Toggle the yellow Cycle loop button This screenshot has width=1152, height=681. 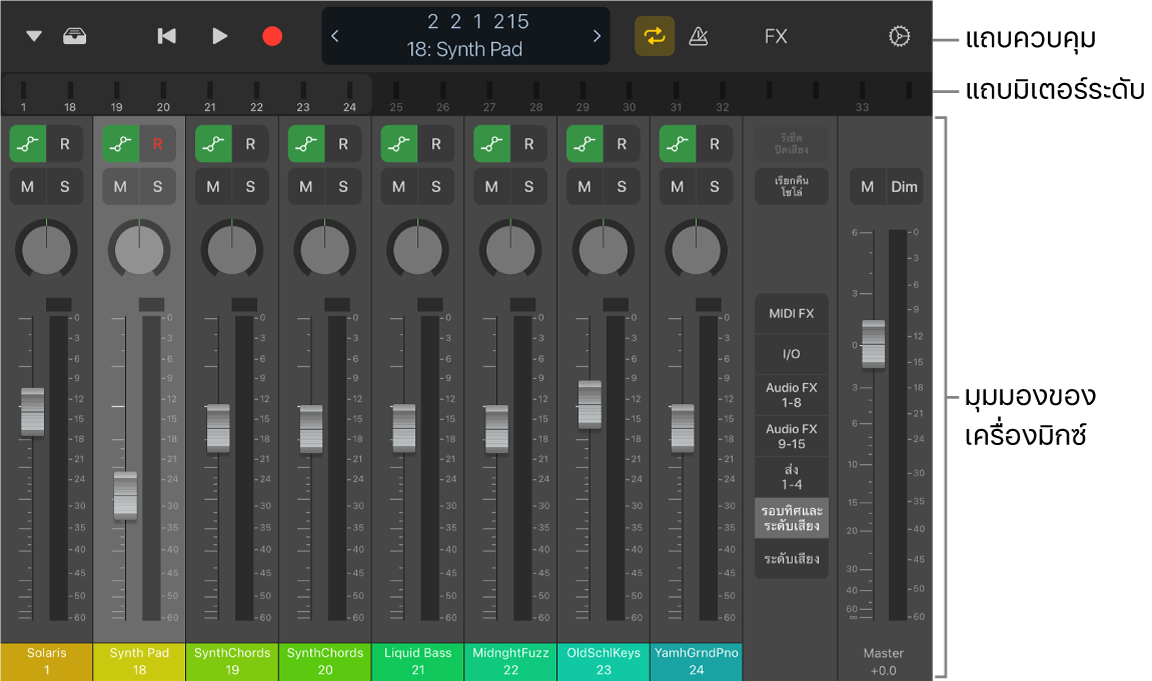[x=654, y=36]
